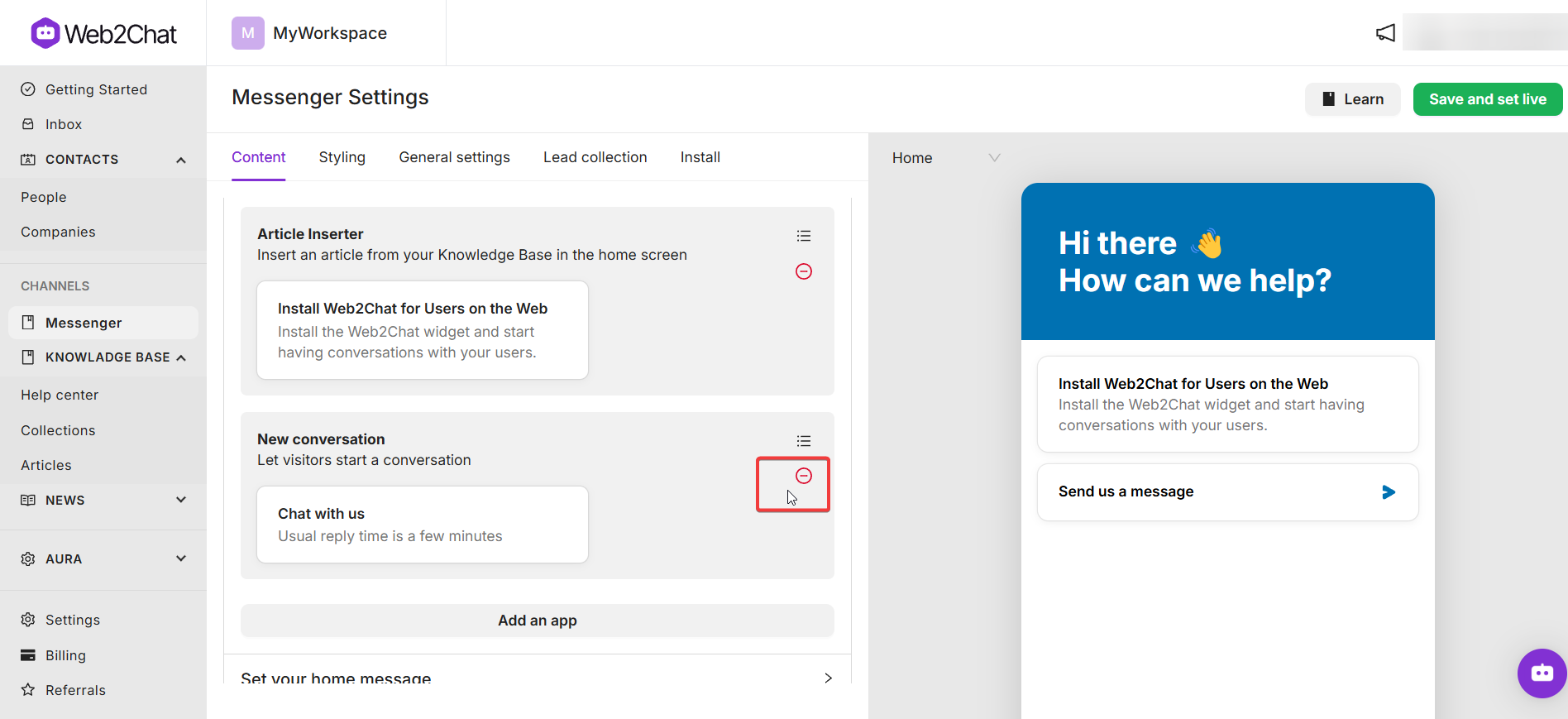Click the Billing card icon
Viewport: 1568px width, 719px height.
tap(28, 655)
